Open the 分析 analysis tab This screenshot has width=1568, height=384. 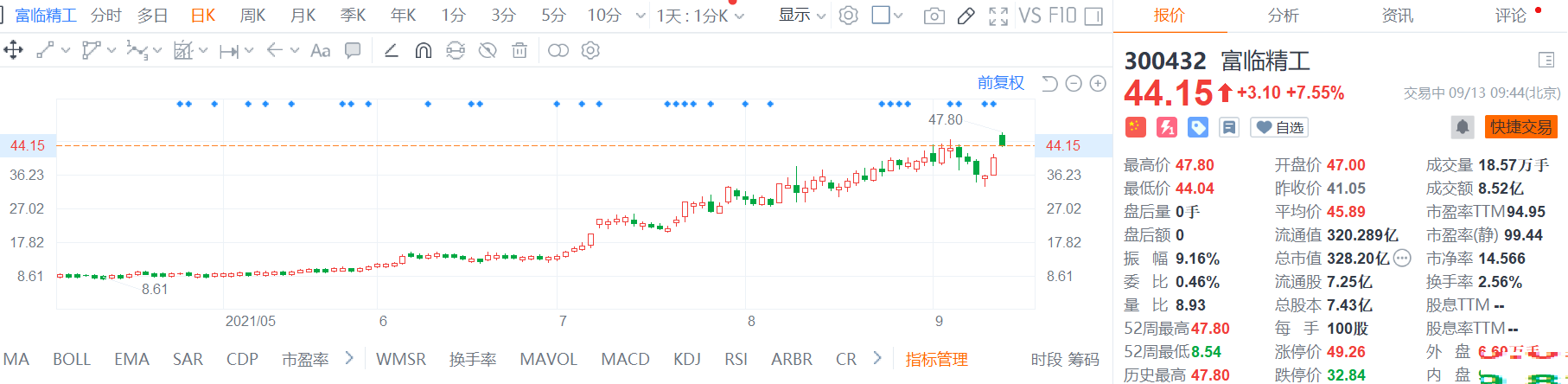coord(1283,16)
